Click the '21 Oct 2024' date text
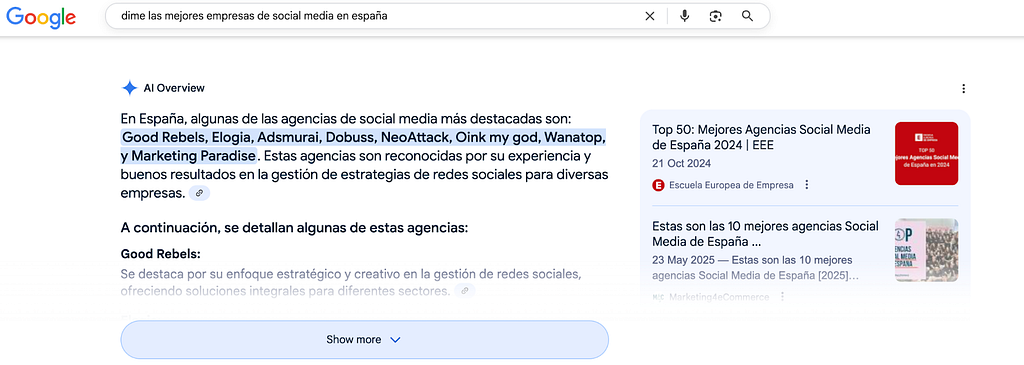This screenshot has height=365, width=1024. (x=682, y=163)
